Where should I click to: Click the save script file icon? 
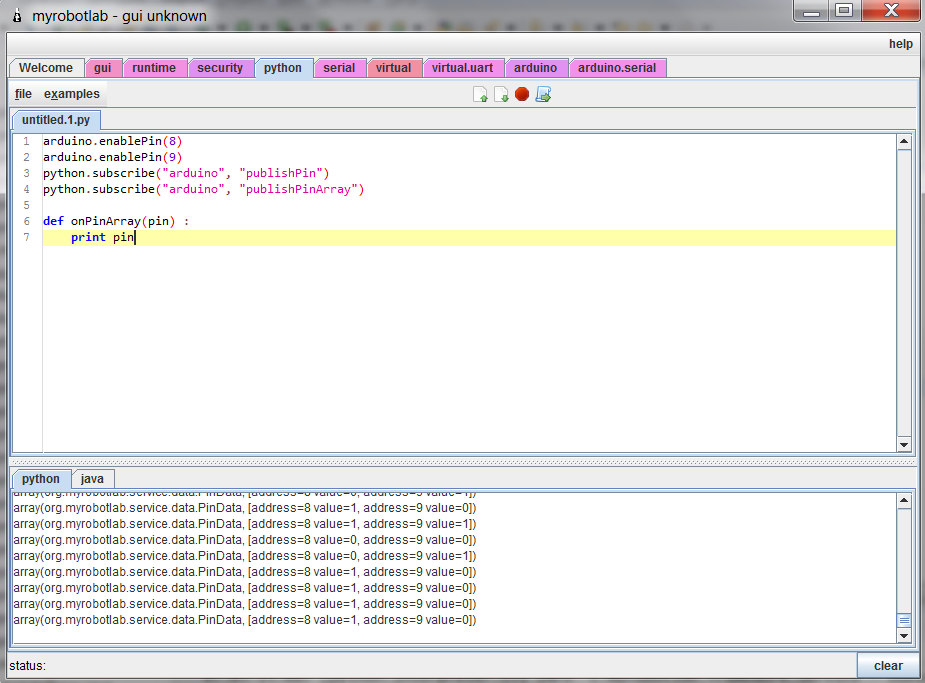501,94
